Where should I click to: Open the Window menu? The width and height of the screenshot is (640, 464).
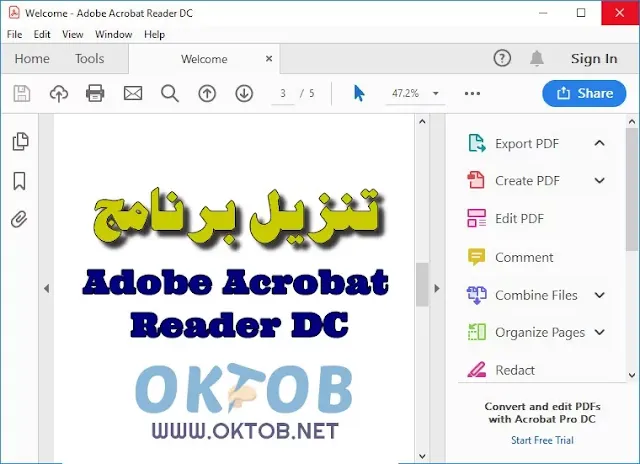113,34
